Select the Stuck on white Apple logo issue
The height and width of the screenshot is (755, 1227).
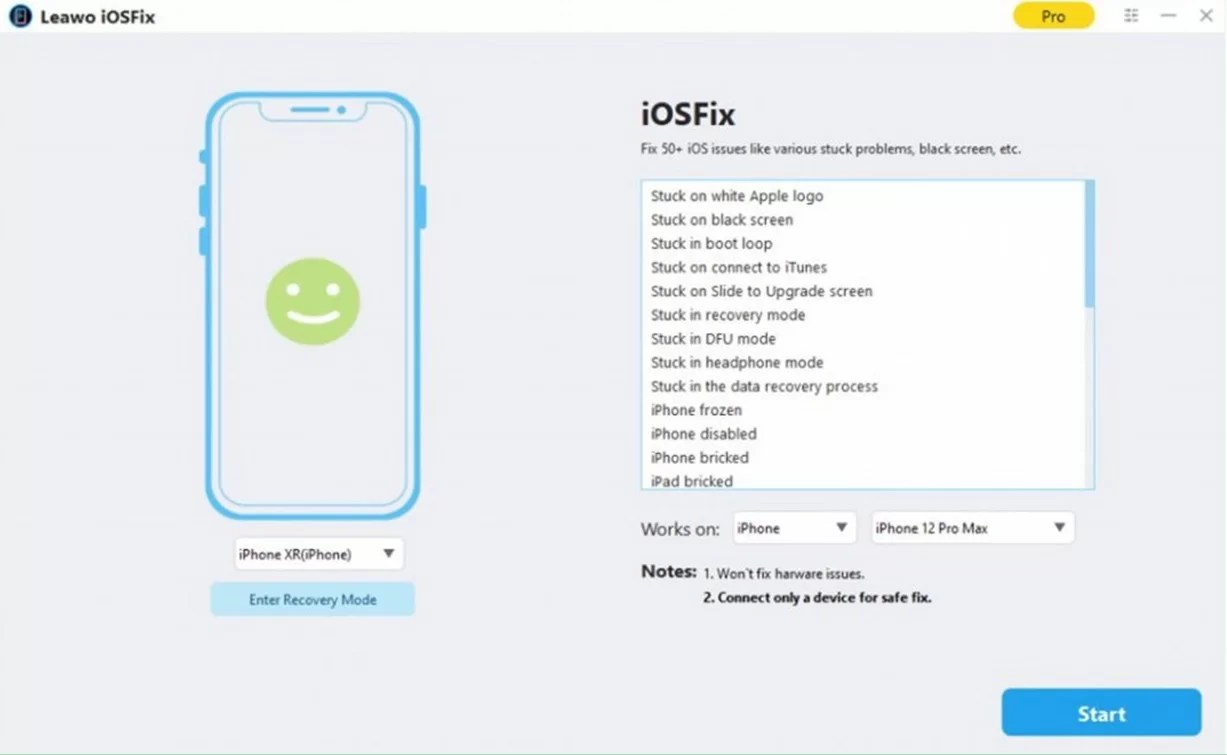pyautogui.click(x=736, y=196)
